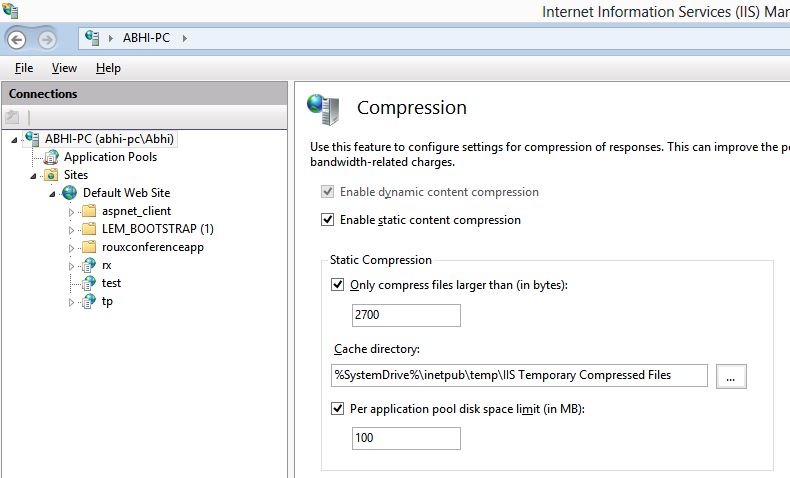This screenshot has width=790, height=478.
Task: Expand the LEM_BOOTSTRAP (1) folder
Action: point(72,230)
